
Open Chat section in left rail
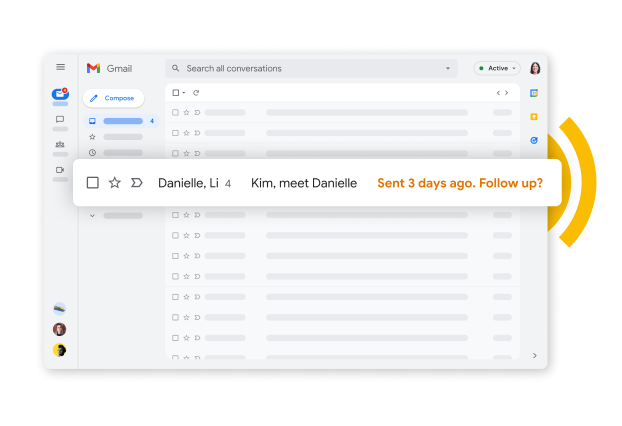tap(60, 119)
